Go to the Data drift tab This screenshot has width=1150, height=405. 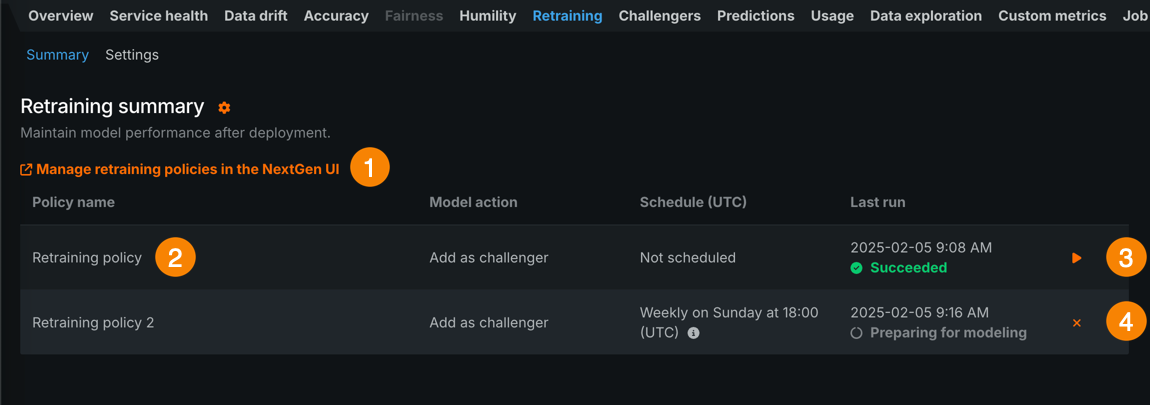(x=255, y=16)
